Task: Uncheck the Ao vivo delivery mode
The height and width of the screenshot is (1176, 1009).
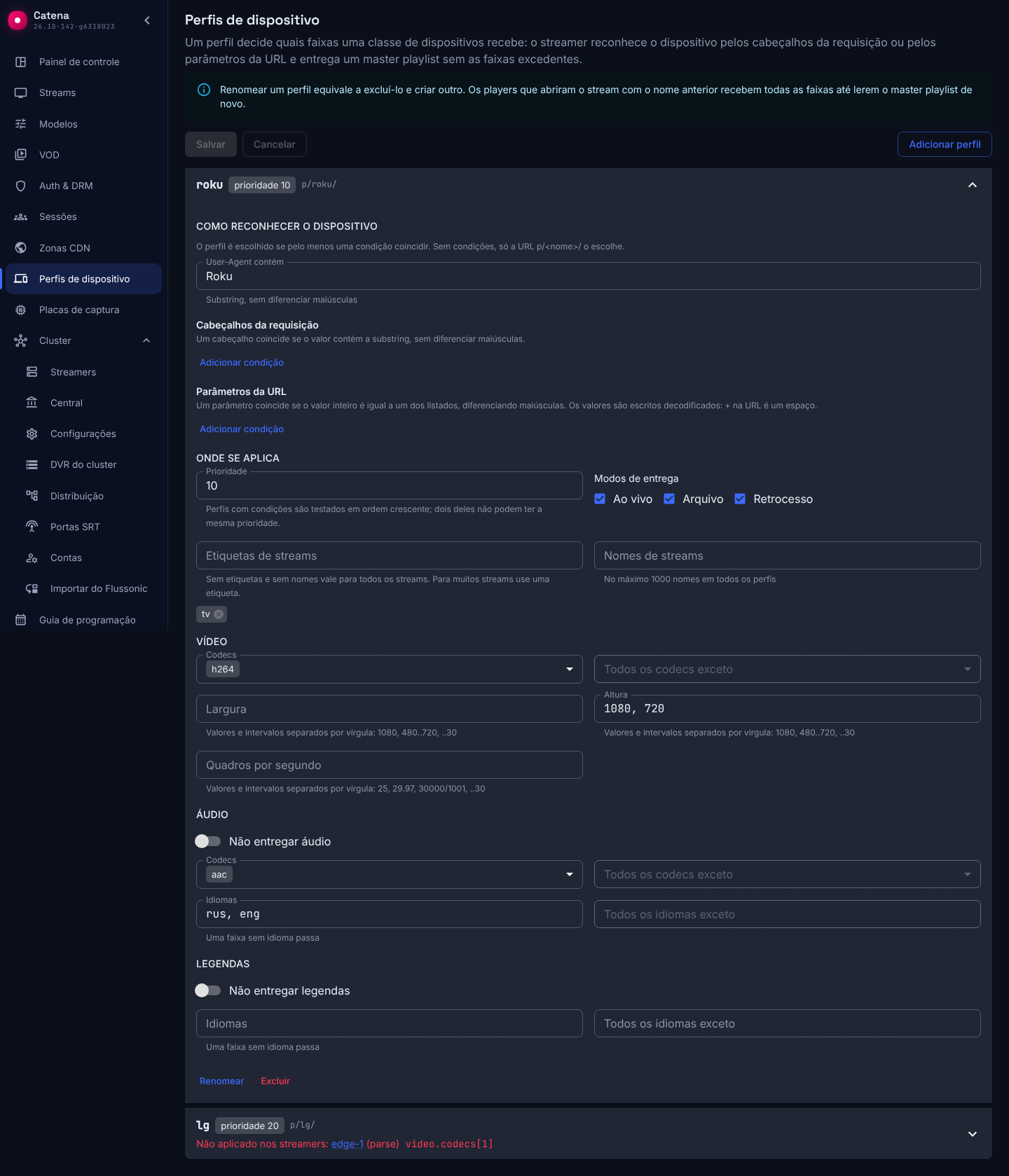Action: pyautogui.click(x=600, y=499)
